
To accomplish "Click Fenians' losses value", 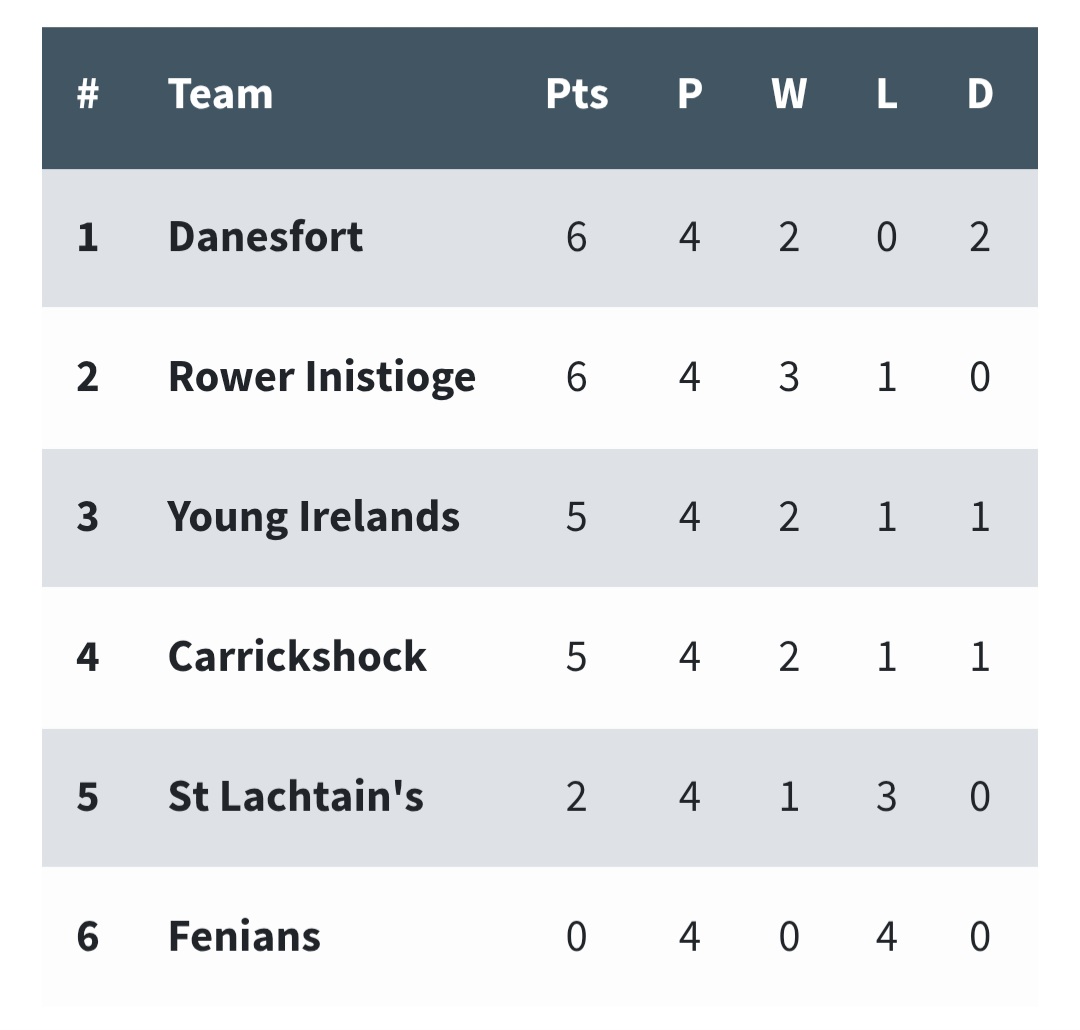I will [x=886, y=937].
